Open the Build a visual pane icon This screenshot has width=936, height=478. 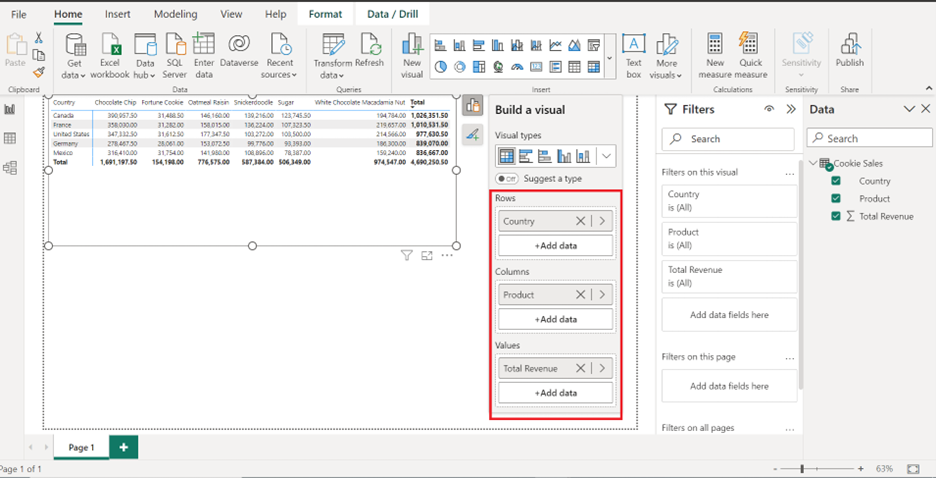click(472, 105)
